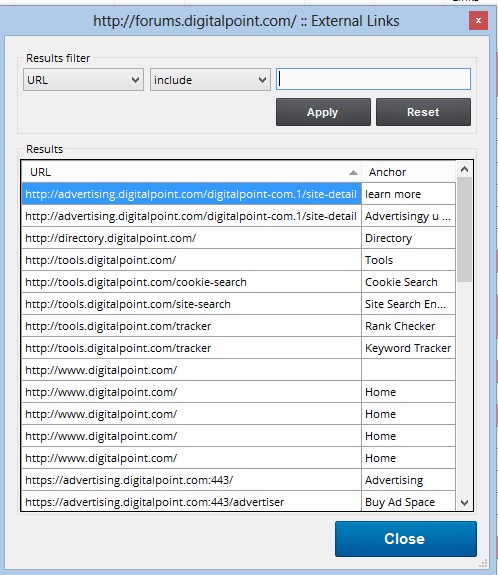
Task: Select the tools.digitalpoint.com/site-search URL
Action: [x=191, y=304]
